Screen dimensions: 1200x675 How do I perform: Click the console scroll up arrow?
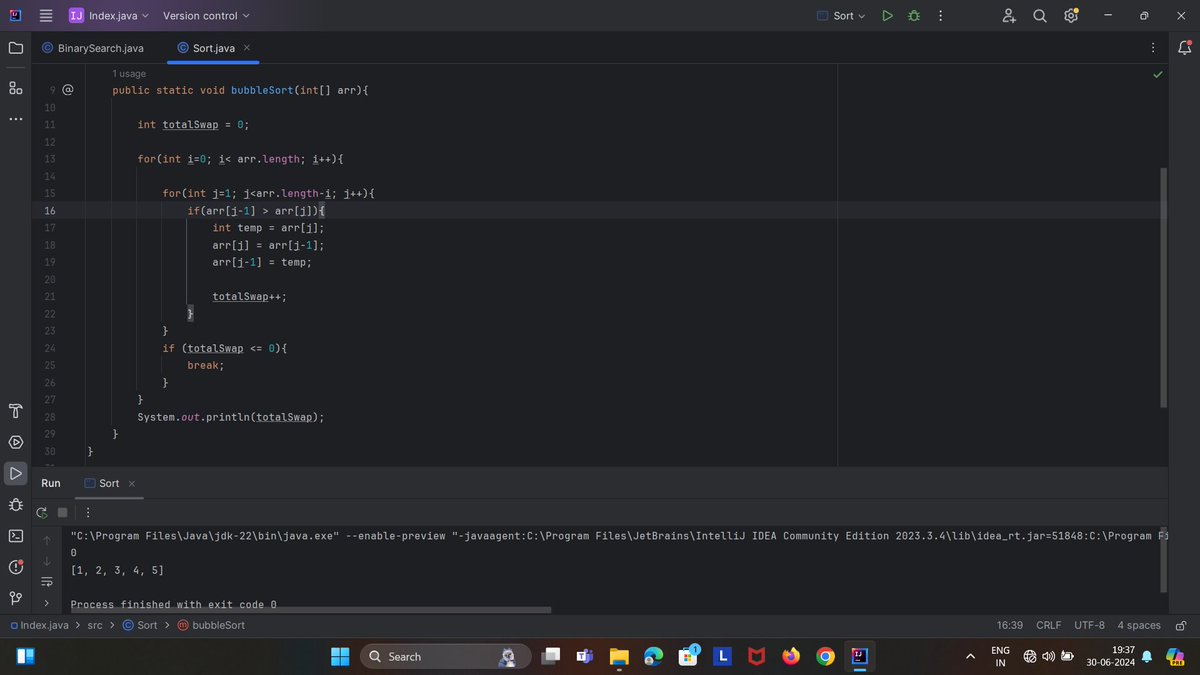point(46,540)
